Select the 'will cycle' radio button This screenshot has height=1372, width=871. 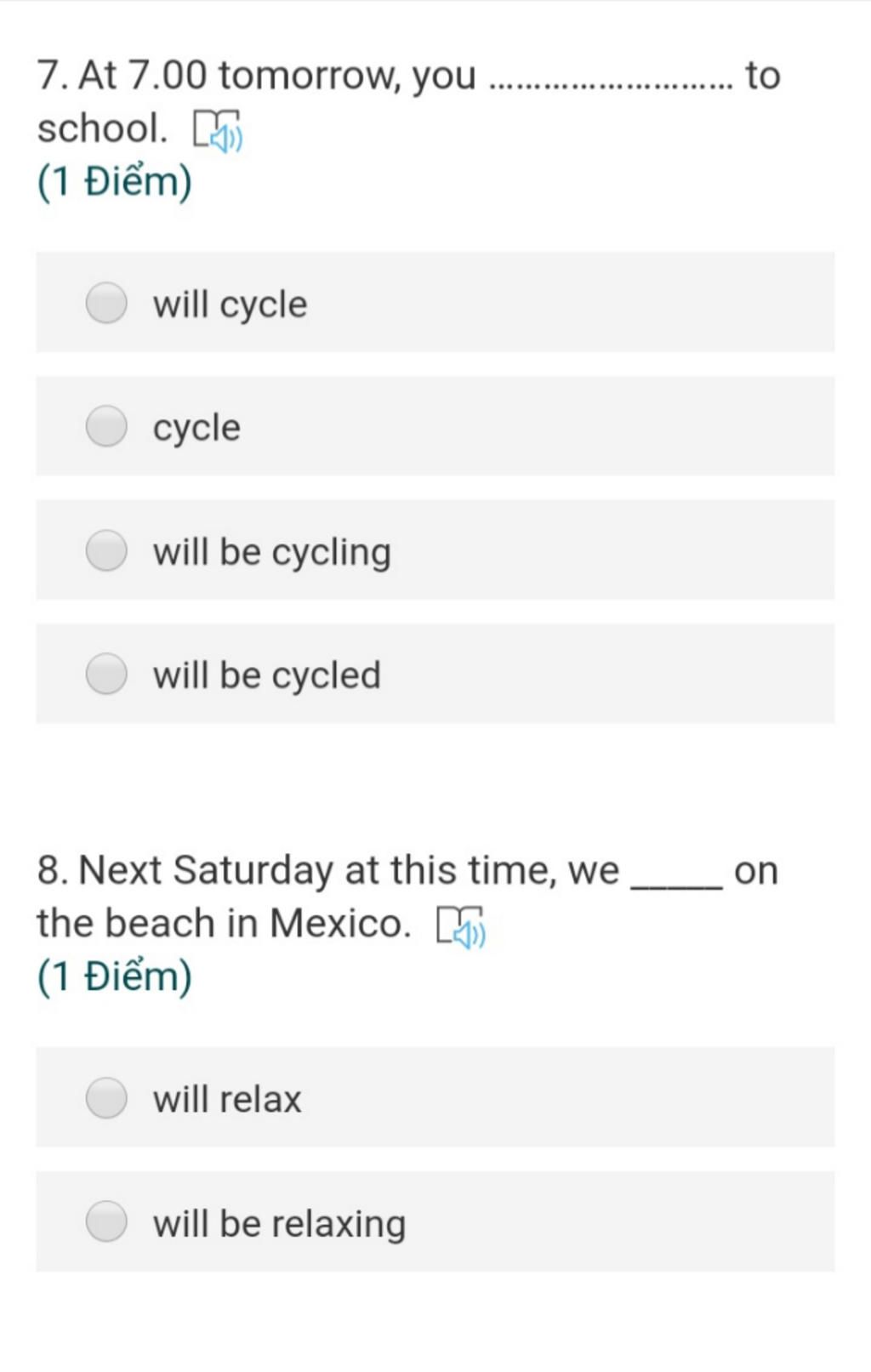tap(106, 303)
